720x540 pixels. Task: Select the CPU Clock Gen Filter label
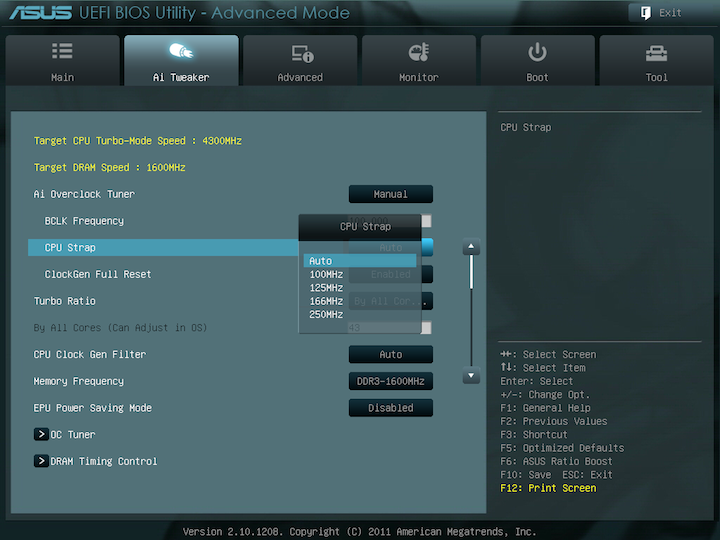coord(90,354)
